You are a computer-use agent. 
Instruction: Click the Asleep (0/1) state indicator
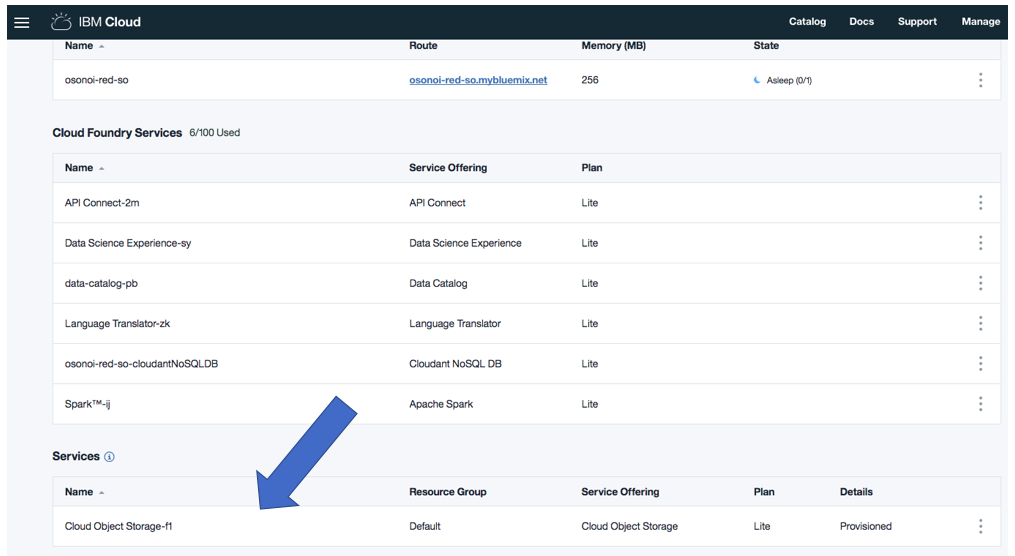pyautogui.click(x=783, y=80)
